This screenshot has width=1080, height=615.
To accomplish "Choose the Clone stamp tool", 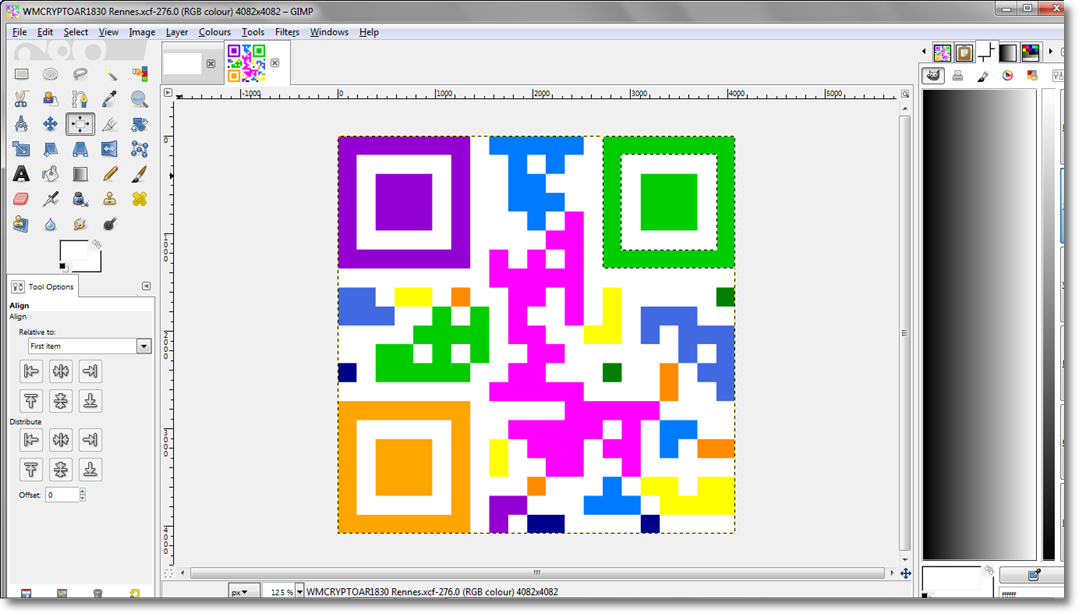I will pos(110,199).
